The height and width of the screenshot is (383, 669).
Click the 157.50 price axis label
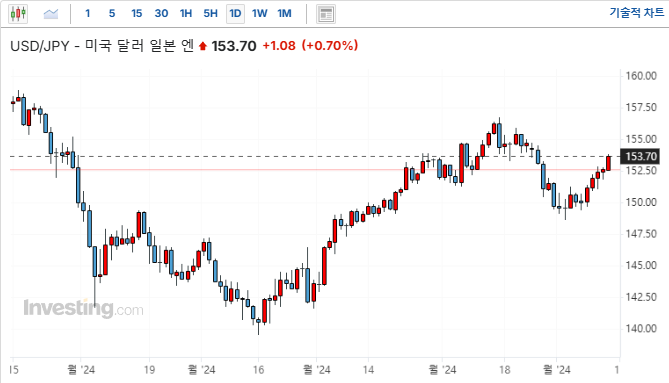(x=641, y=107)
